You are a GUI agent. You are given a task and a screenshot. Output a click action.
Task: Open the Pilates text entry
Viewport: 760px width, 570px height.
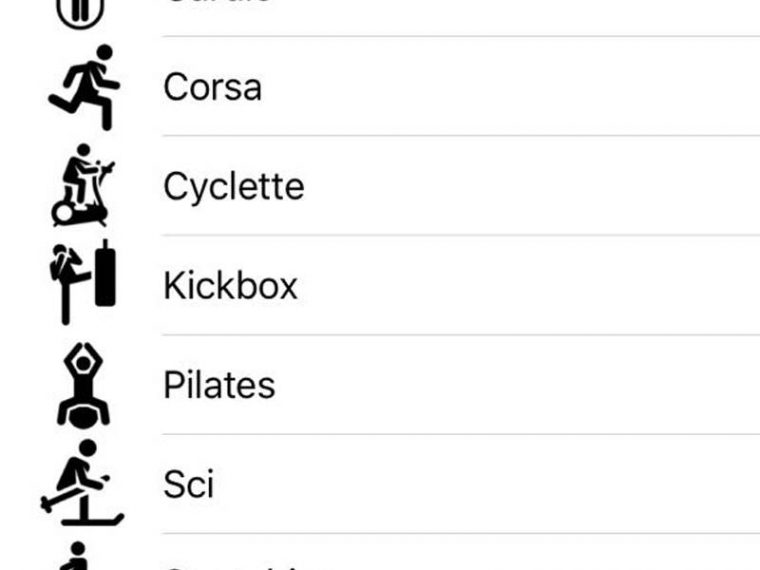(x=219, y=385)
